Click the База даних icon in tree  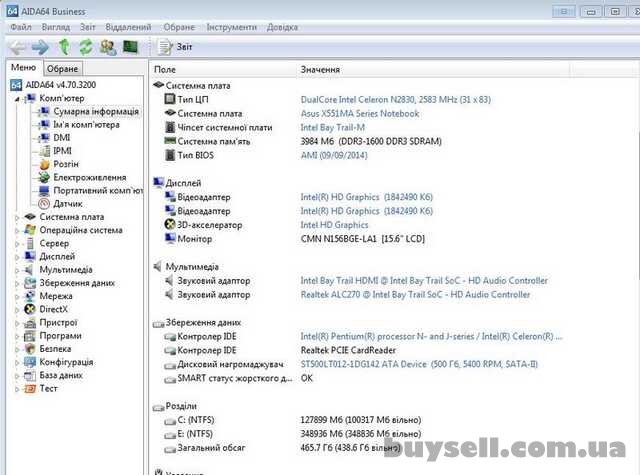click(x=30, y=375)
